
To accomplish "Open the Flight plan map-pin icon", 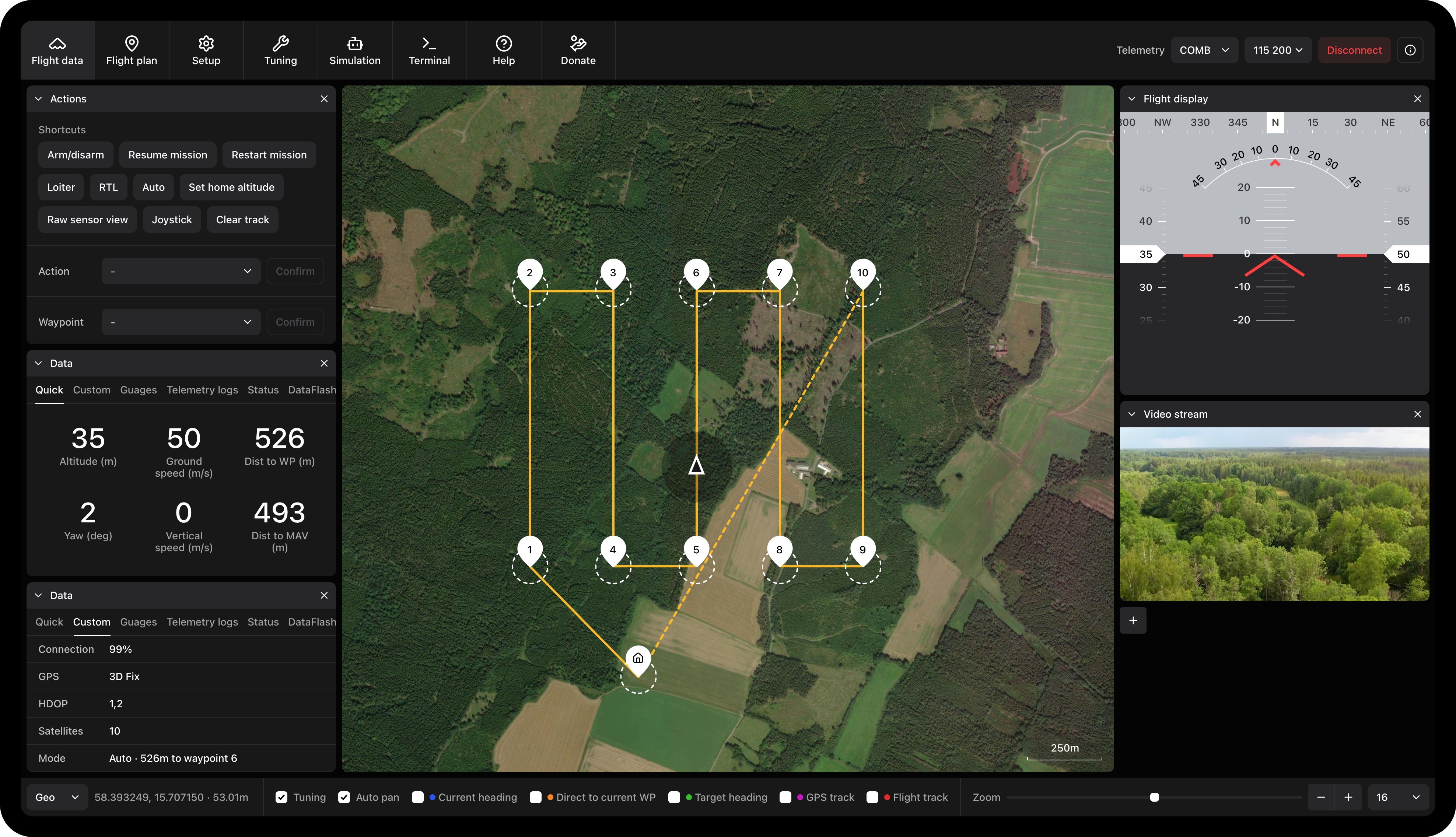I will tap(132, 44).
